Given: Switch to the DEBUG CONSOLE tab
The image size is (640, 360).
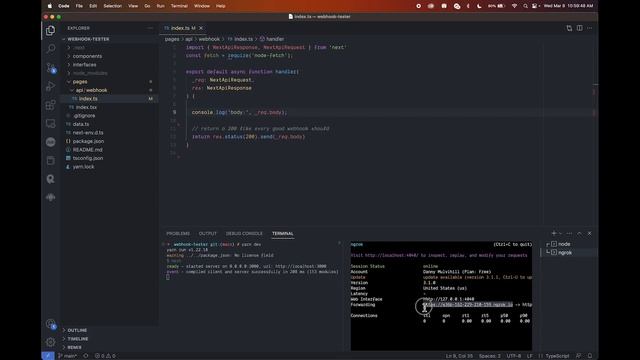Looking at the screenshot, I should [244, 233].
